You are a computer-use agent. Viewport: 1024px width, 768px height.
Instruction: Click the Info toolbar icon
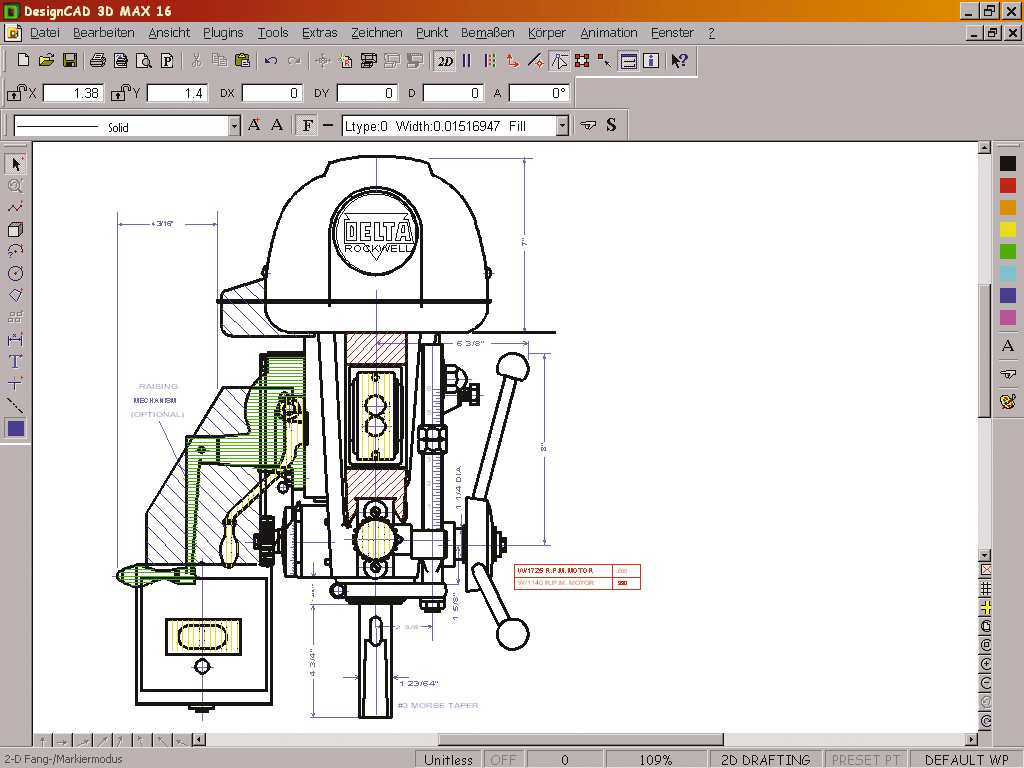click(650, 61)
